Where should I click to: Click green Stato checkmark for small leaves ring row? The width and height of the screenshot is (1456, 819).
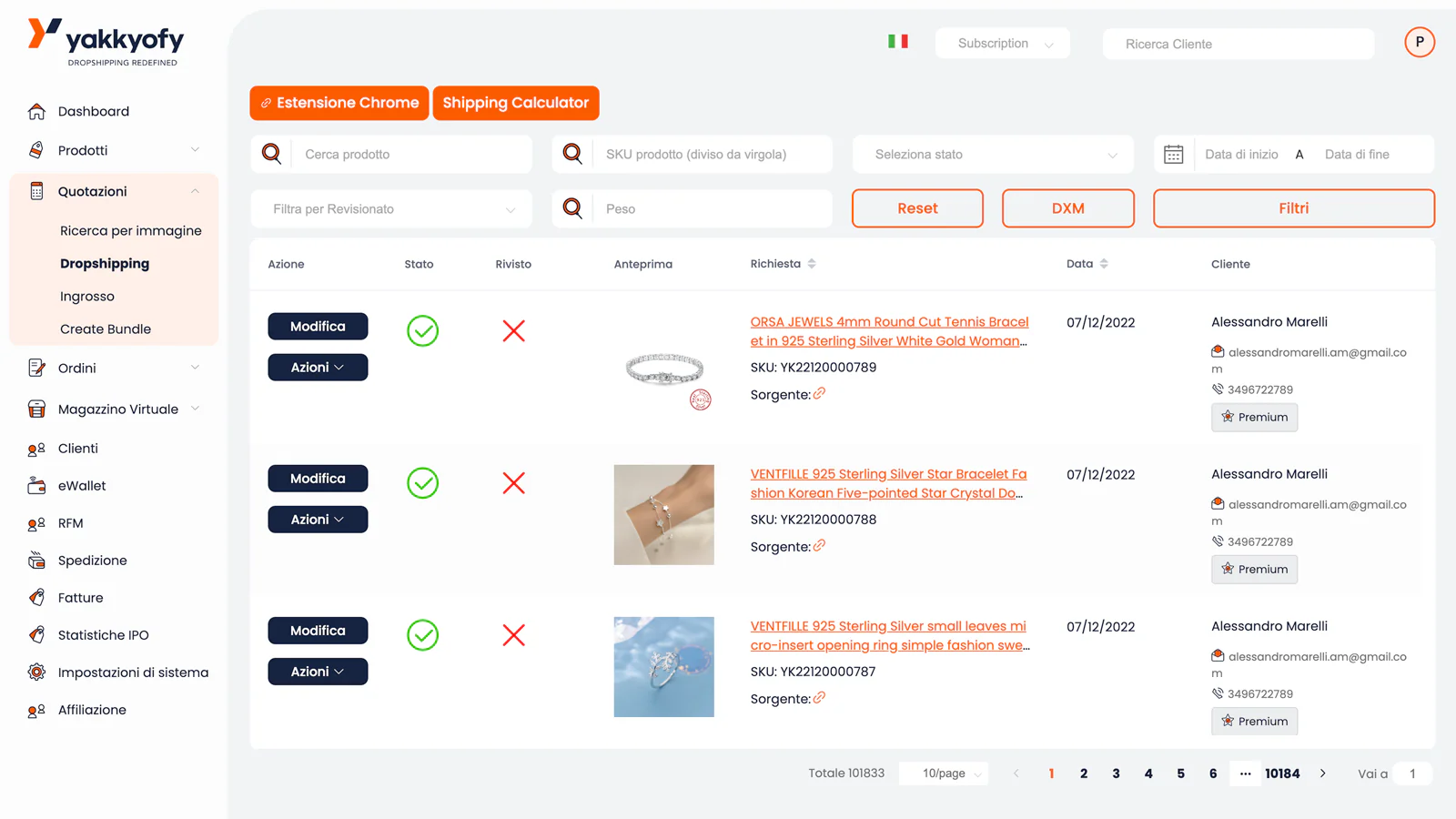[422, 635]
